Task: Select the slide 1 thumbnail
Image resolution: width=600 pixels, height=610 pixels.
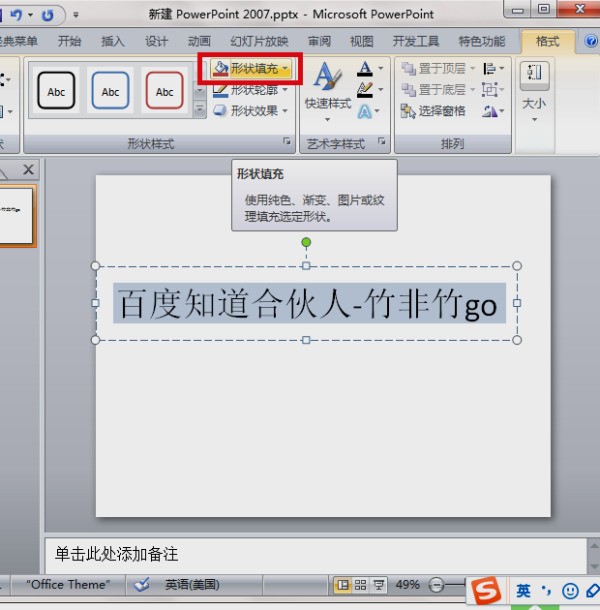Action: point(16,214)
